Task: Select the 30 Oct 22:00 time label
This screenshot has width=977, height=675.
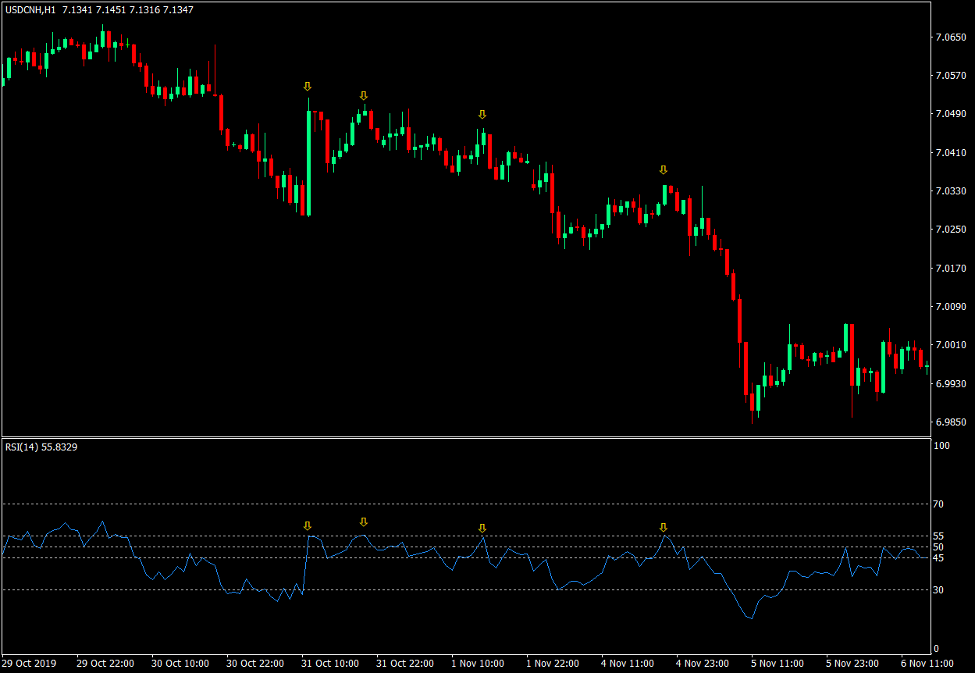Action: click(255, 664)
